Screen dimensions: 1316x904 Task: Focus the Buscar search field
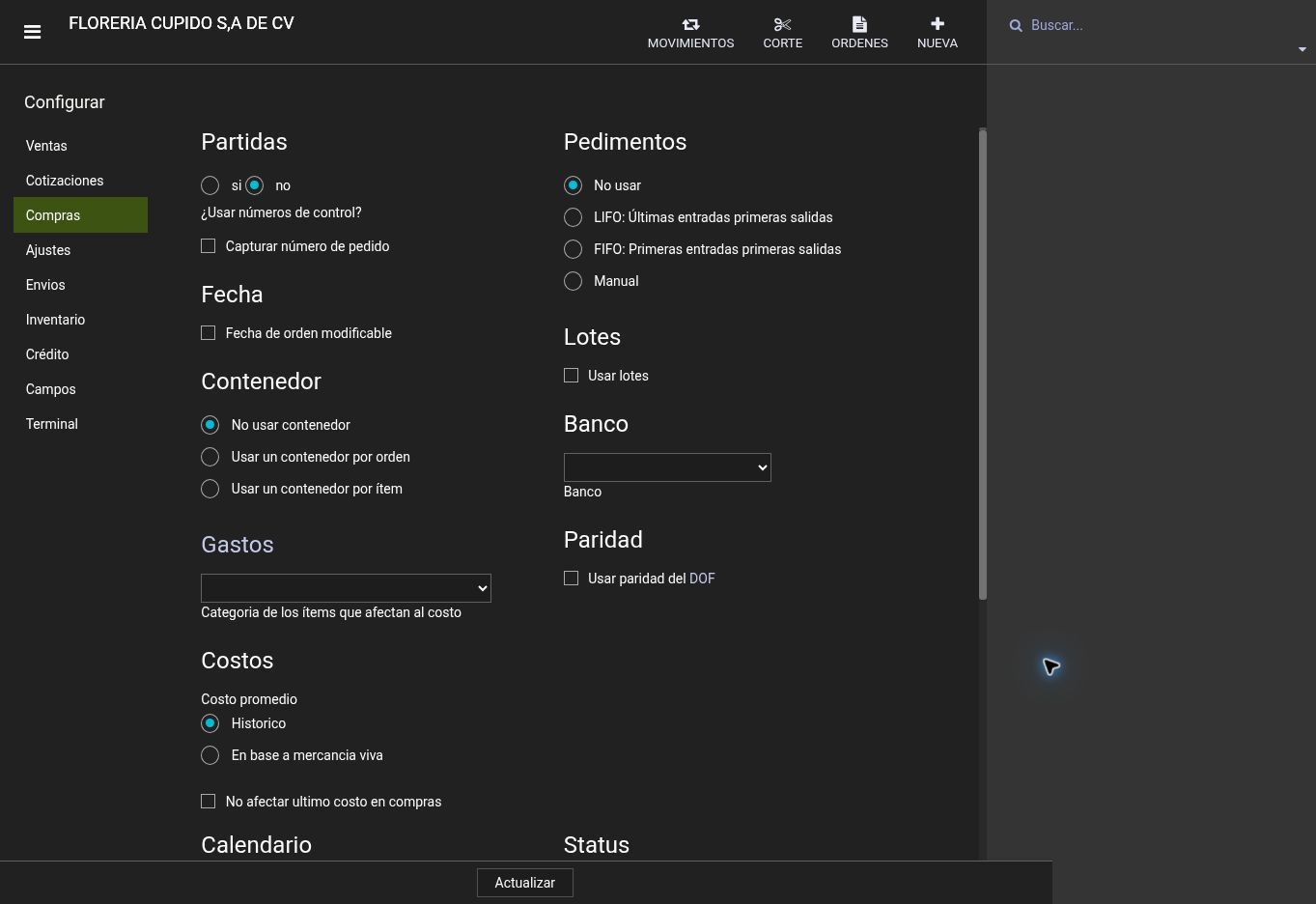1159,25
